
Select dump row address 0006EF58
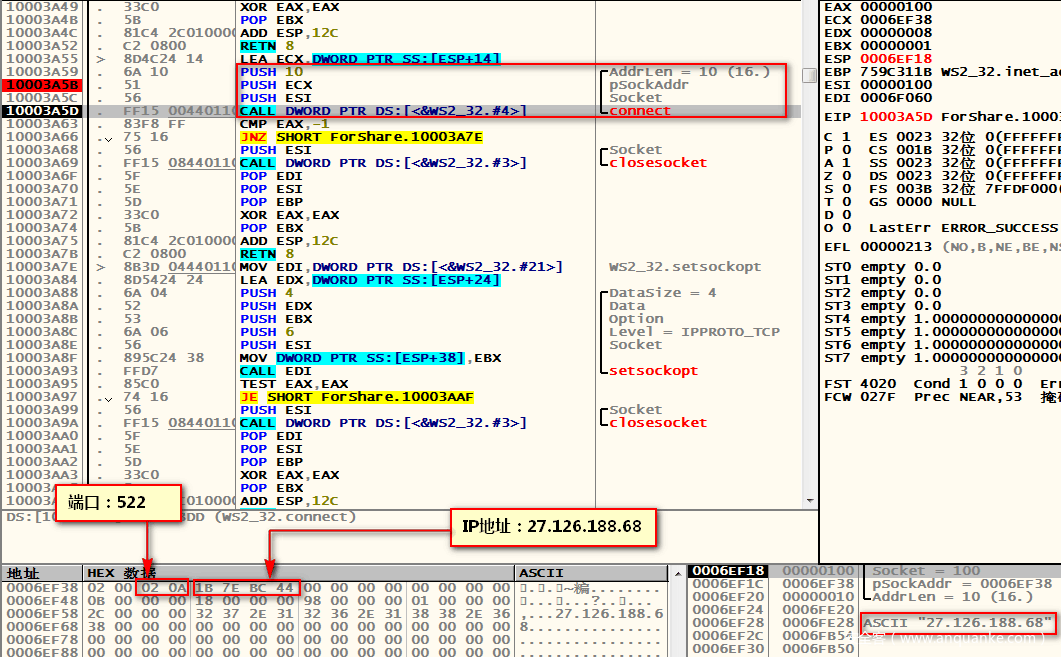tap(41, 613)
